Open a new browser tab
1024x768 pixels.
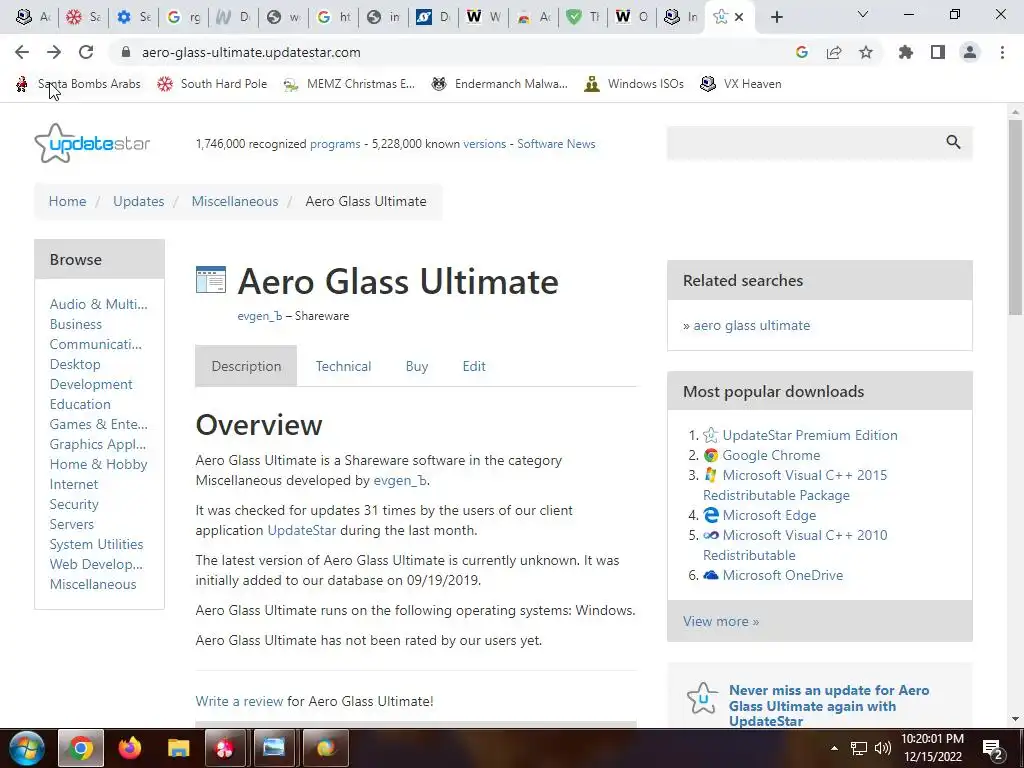[x=776, y=17]
